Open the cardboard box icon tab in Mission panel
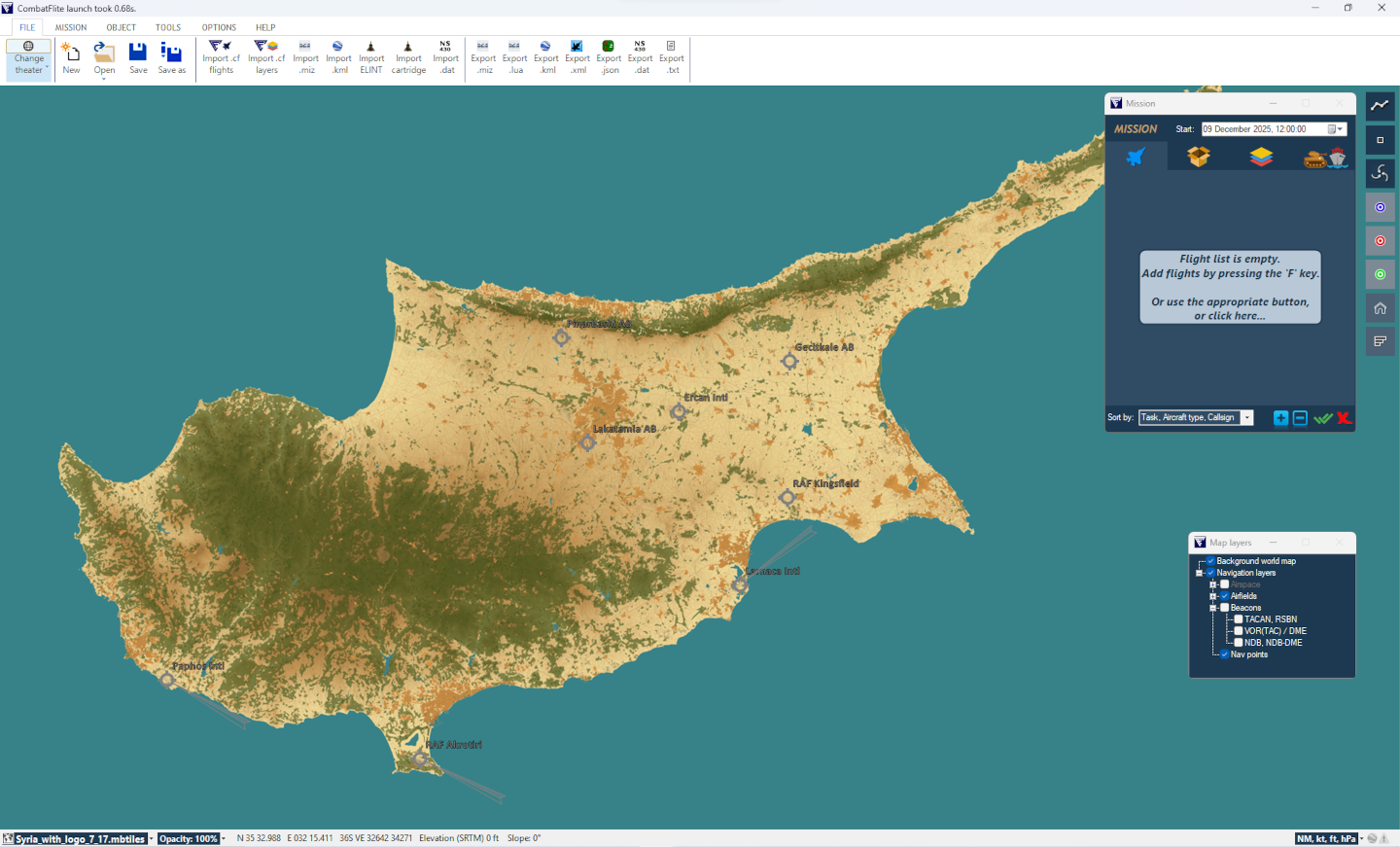Viewport: 1400px width, 847px height. tap(1198, 157)
